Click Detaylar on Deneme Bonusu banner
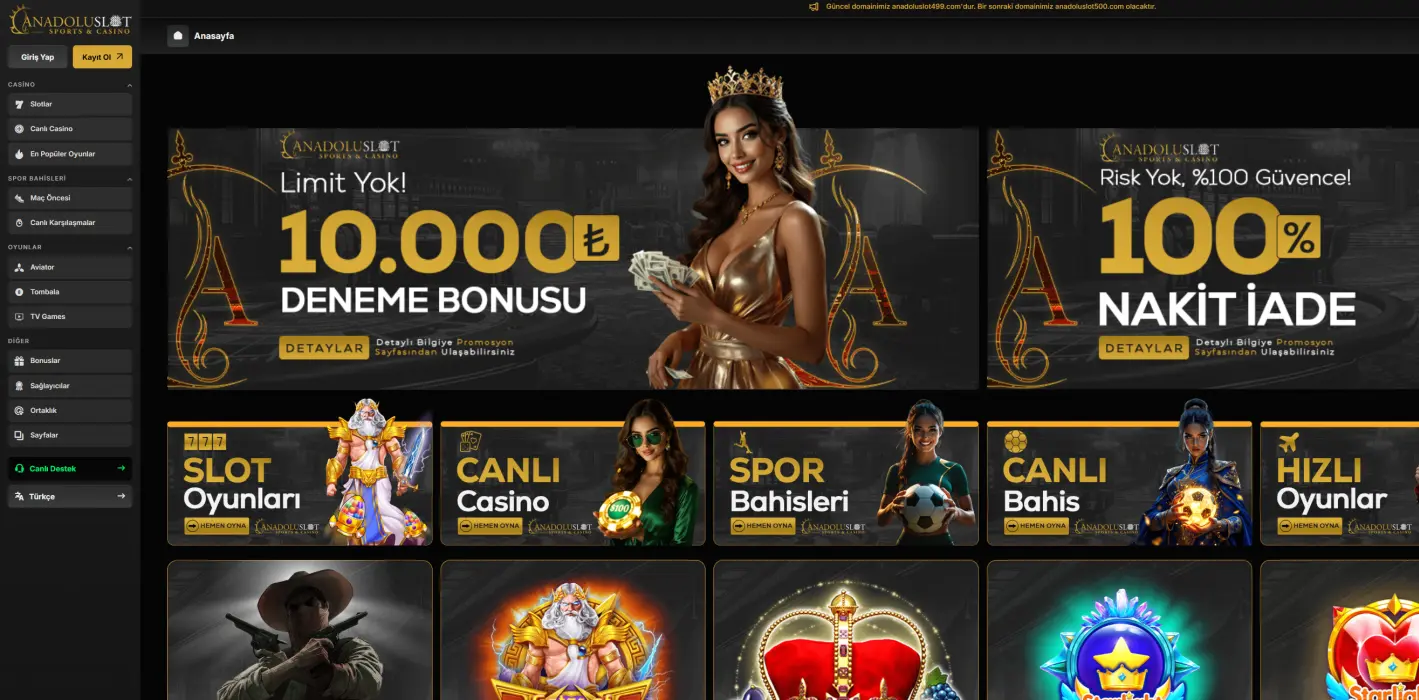This screenshot has width=1419, height=700. coord(324,348)
